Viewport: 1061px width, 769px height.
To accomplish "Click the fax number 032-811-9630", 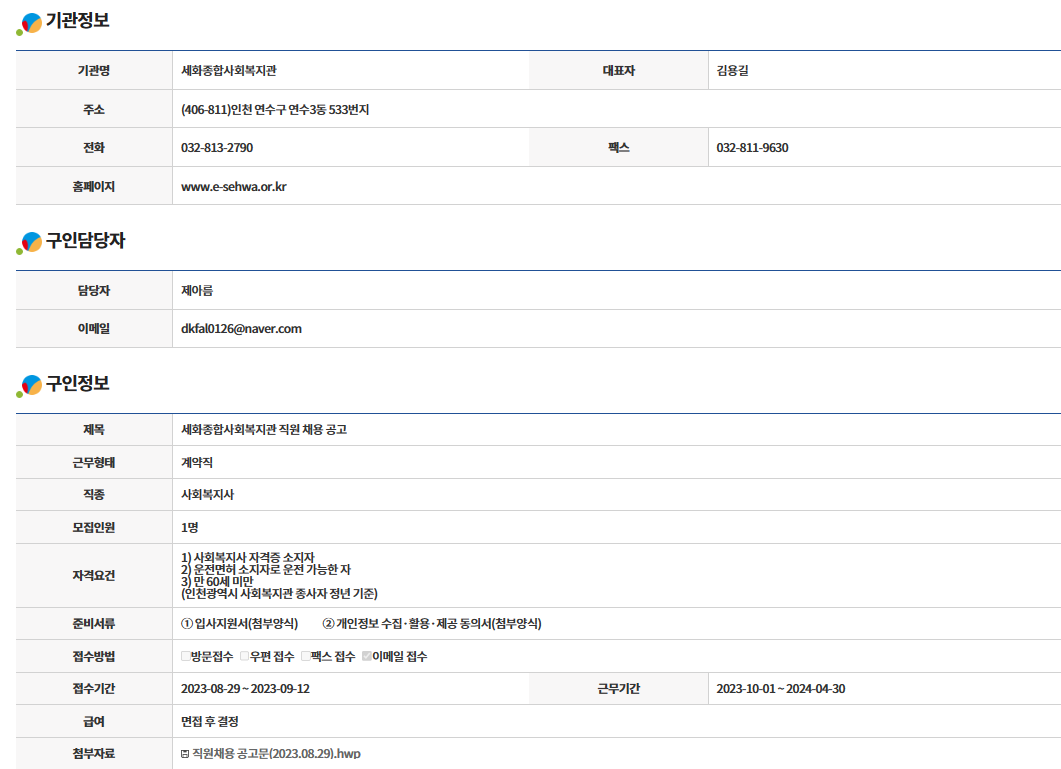I will click(752, 148).
